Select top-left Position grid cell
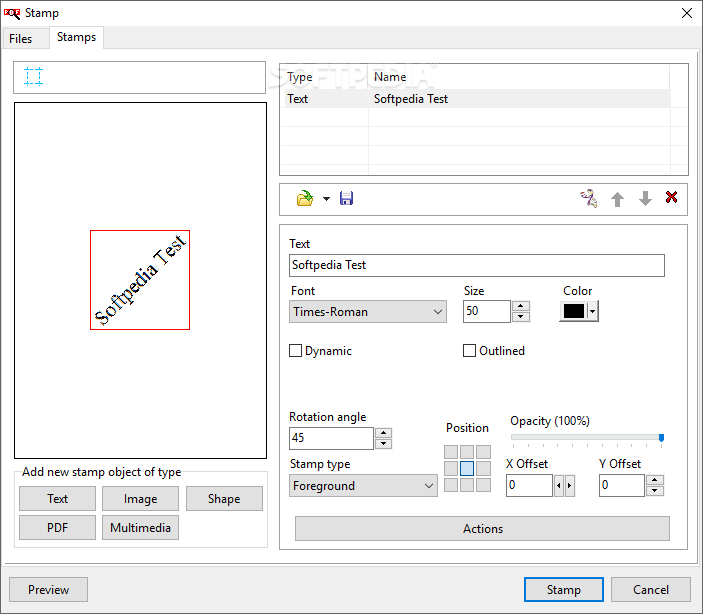Viewport: 703px width, 614px height. 451,452
